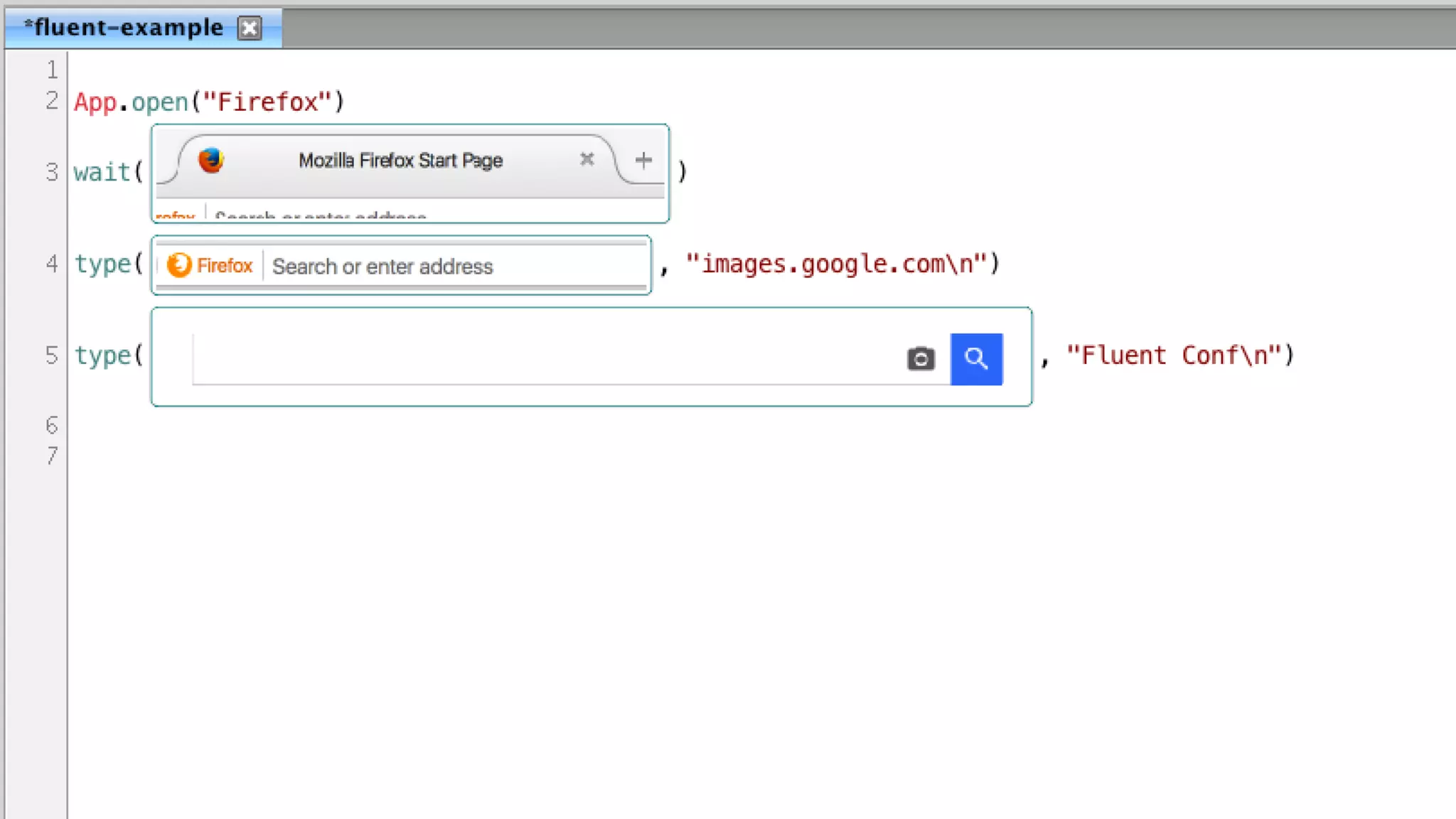Viewport: 1456px width, 819px height.
Task: Click the wait keyword on line 3
Action: coord(102,172)
